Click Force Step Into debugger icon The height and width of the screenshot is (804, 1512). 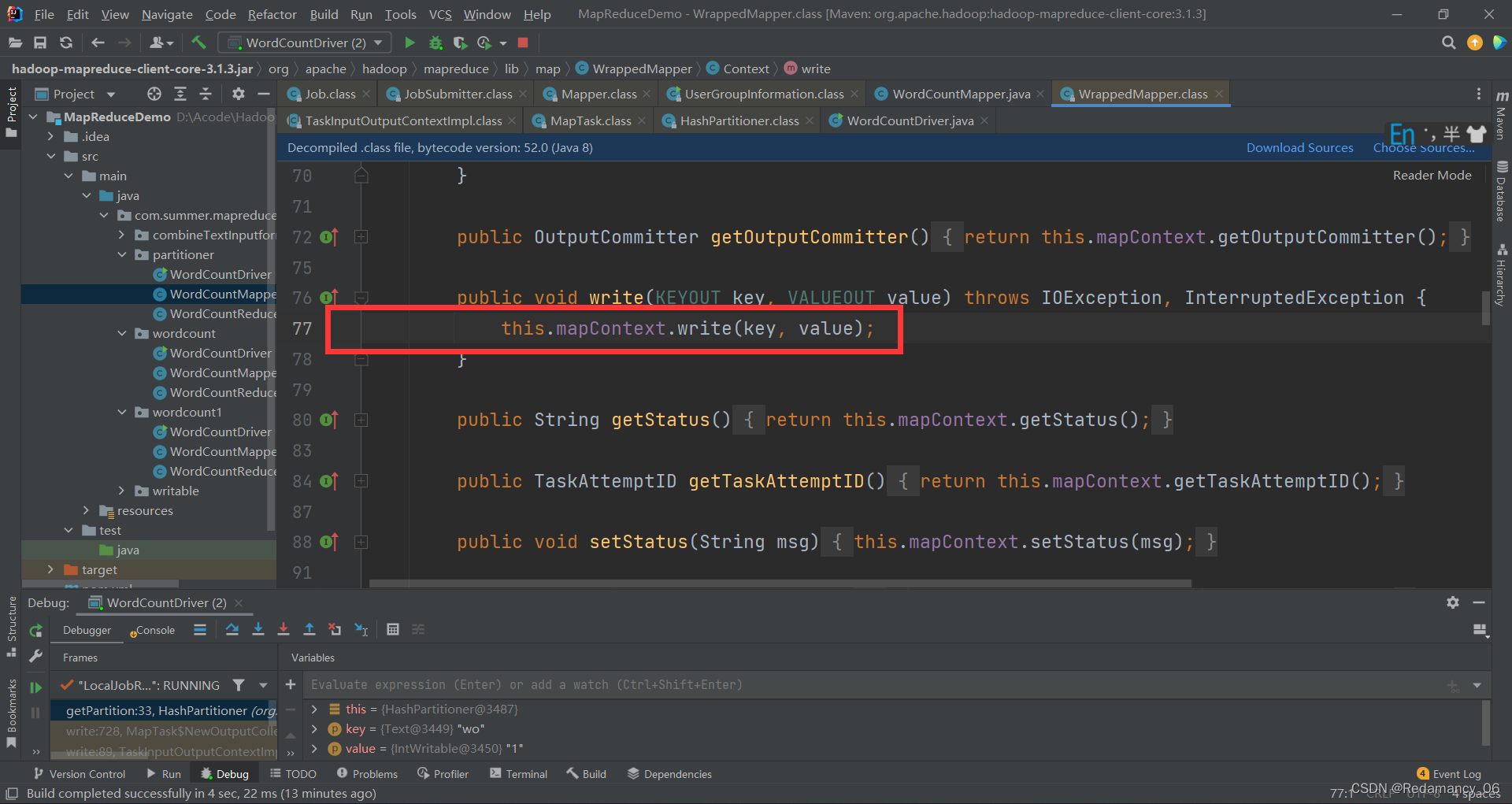click(283, 629)
